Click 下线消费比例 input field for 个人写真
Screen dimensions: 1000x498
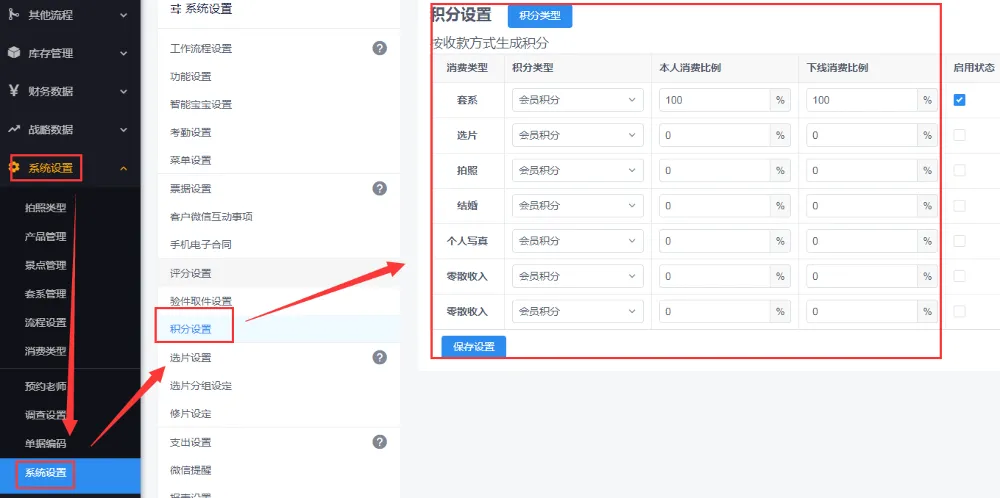pyautogui.click(x=861, y=241)
